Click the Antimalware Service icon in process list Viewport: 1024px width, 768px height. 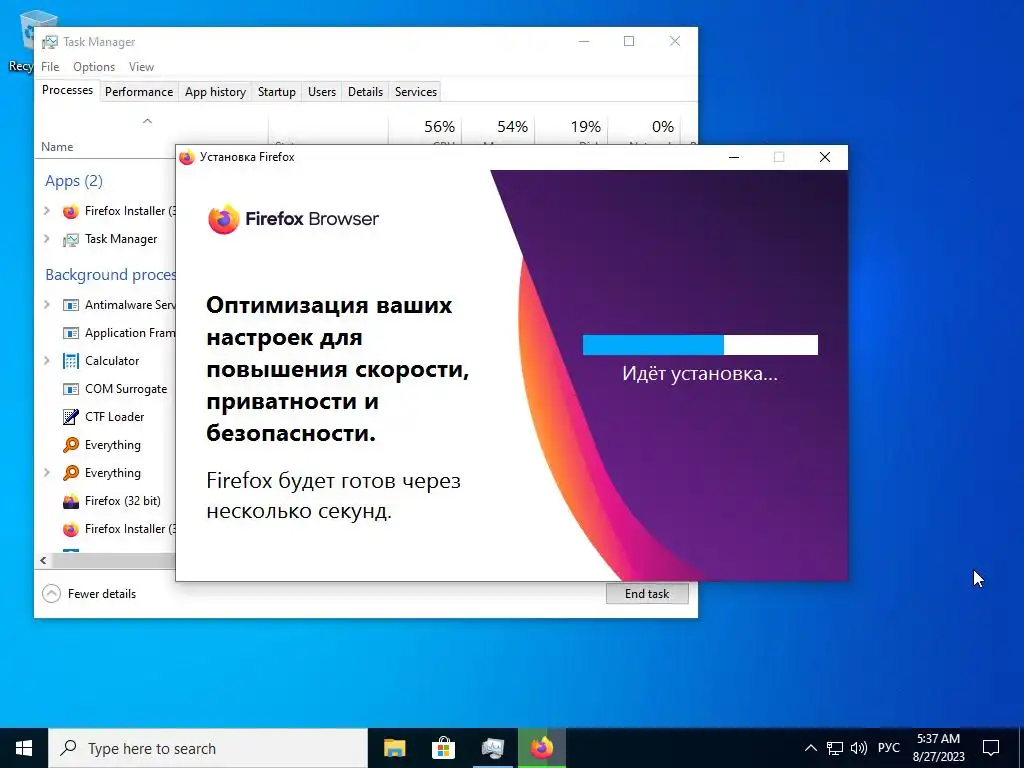(x=71, y=305)
